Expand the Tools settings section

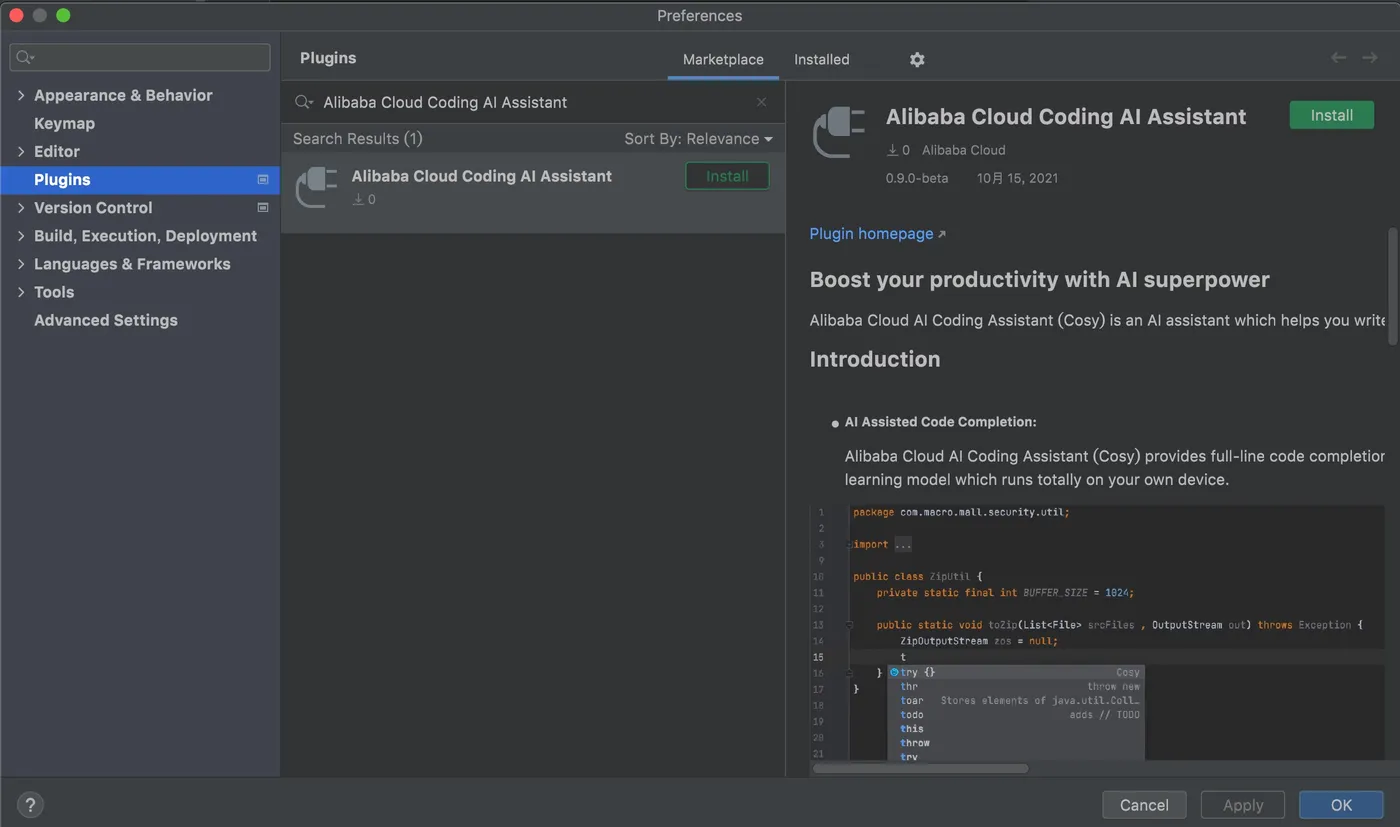pyautogui.click(x=21, y=292)
